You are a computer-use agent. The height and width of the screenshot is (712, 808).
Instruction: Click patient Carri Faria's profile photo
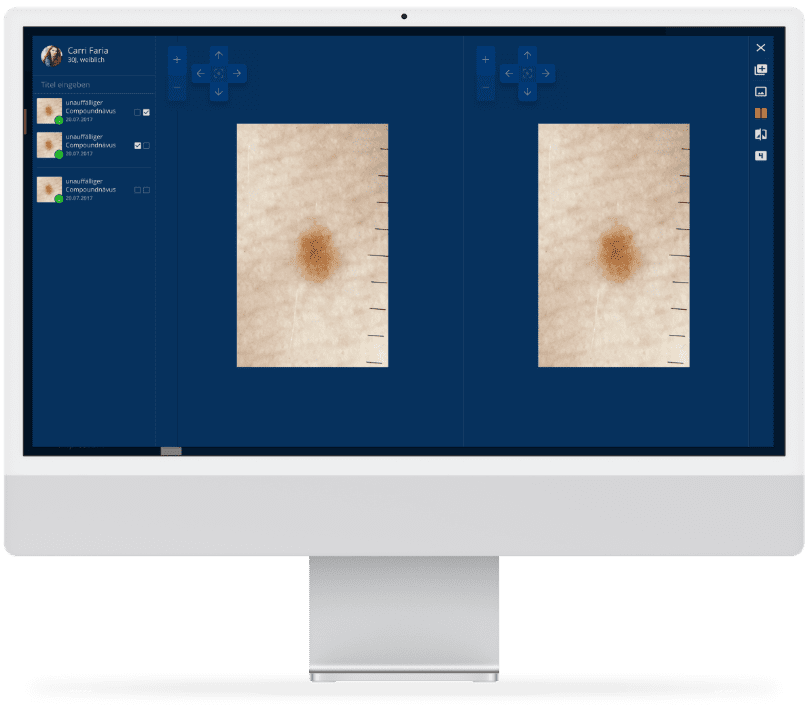click(51, 56)
